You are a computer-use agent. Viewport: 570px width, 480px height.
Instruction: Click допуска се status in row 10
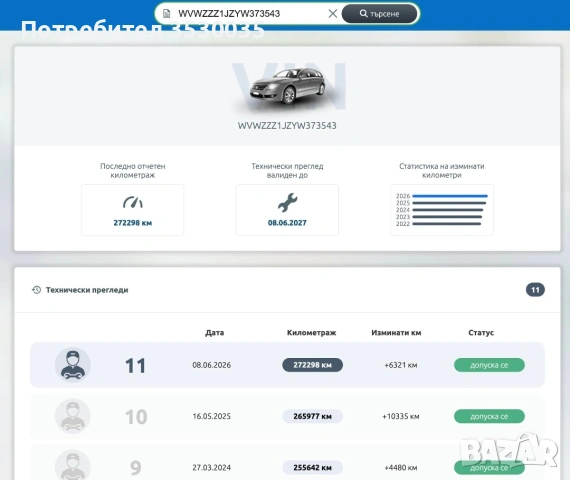(x=489, y=416)
